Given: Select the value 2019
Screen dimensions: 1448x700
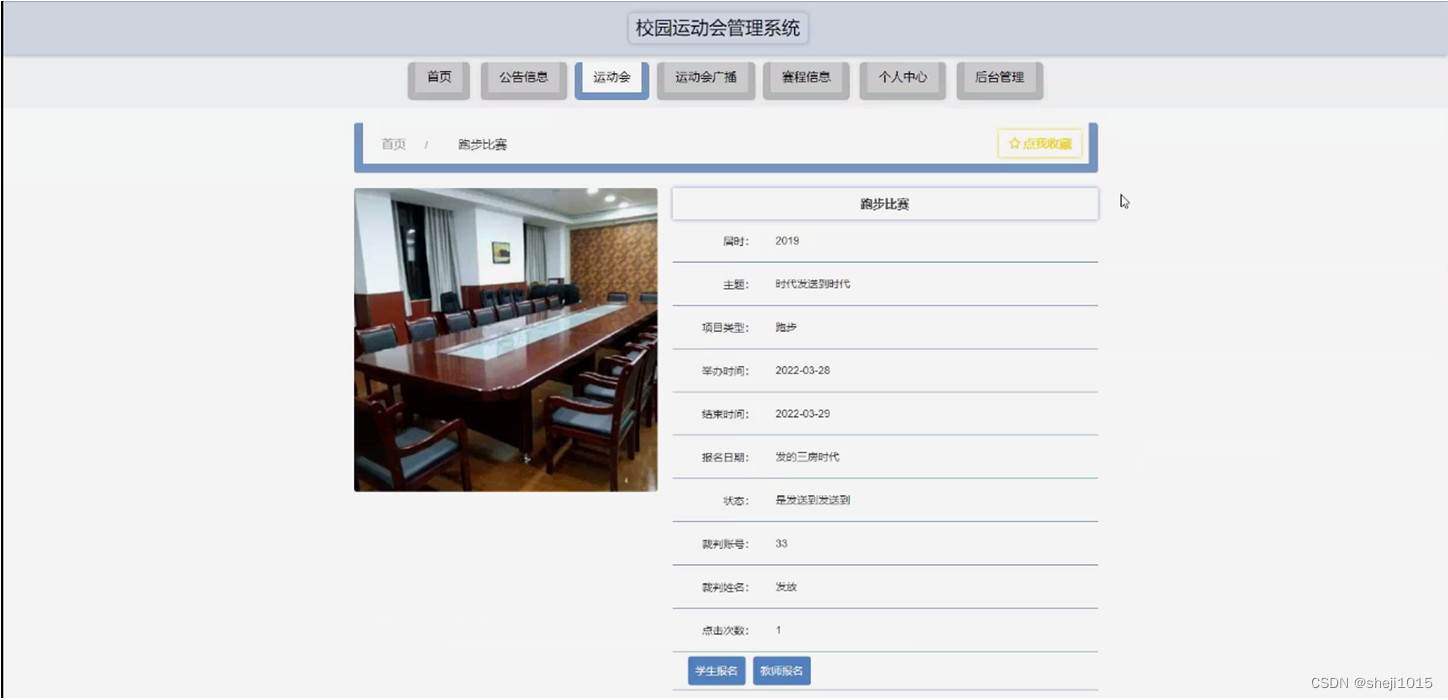Looking at the screenshot, I should 787,241.
